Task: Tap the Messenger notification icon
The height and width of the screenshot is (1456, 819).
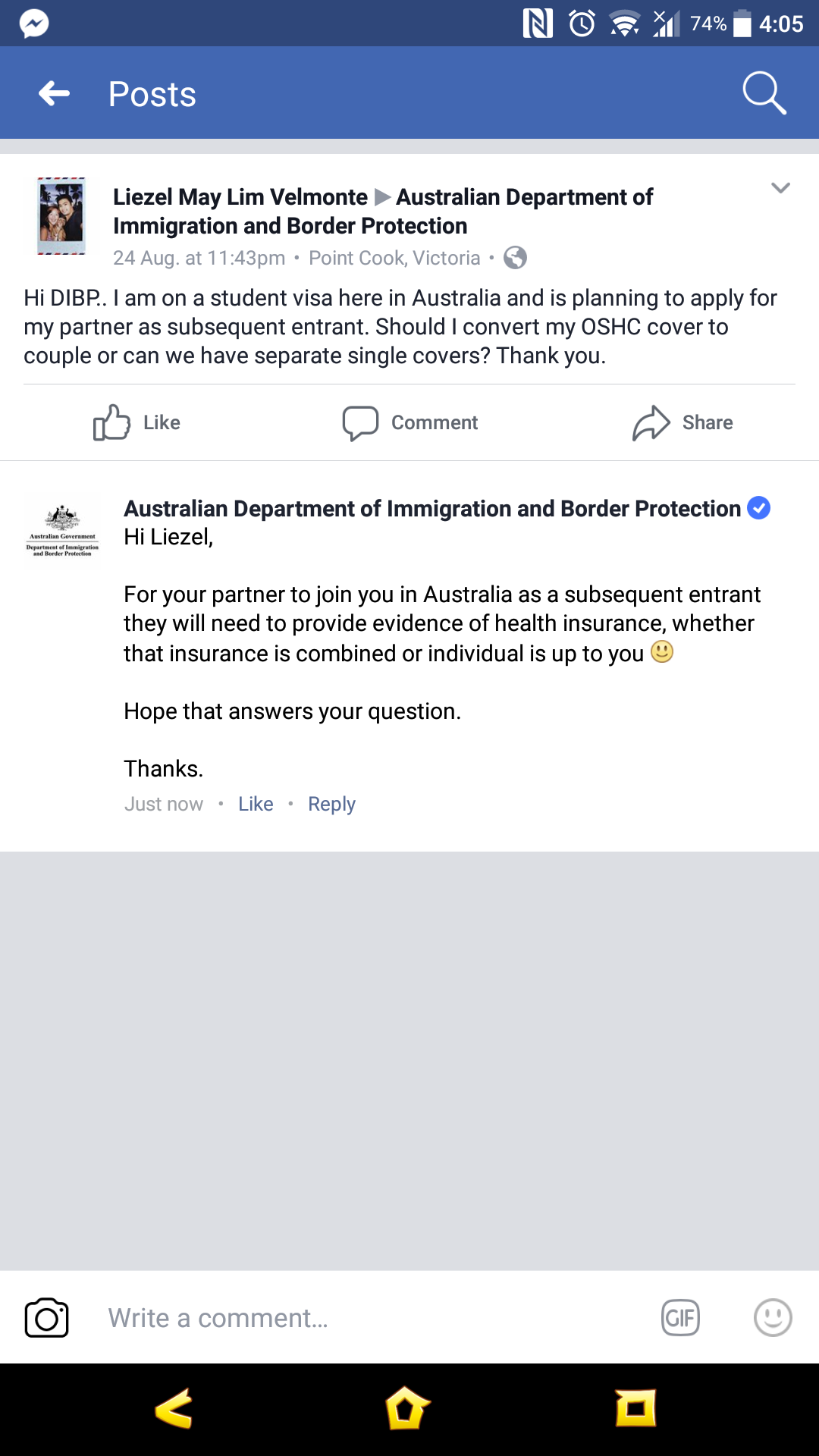Action: pyautogui.click(x=34, y=24)
